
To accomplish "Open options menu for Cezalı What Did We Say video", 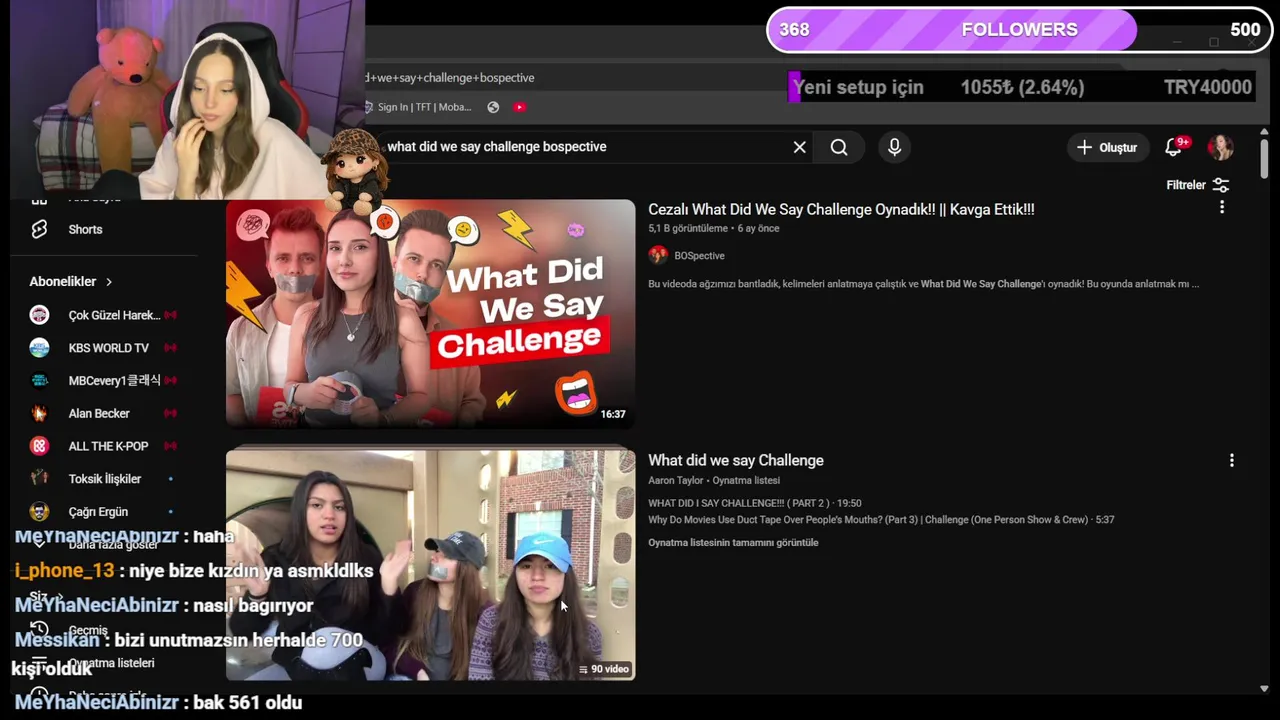I will pos(1221,207).
